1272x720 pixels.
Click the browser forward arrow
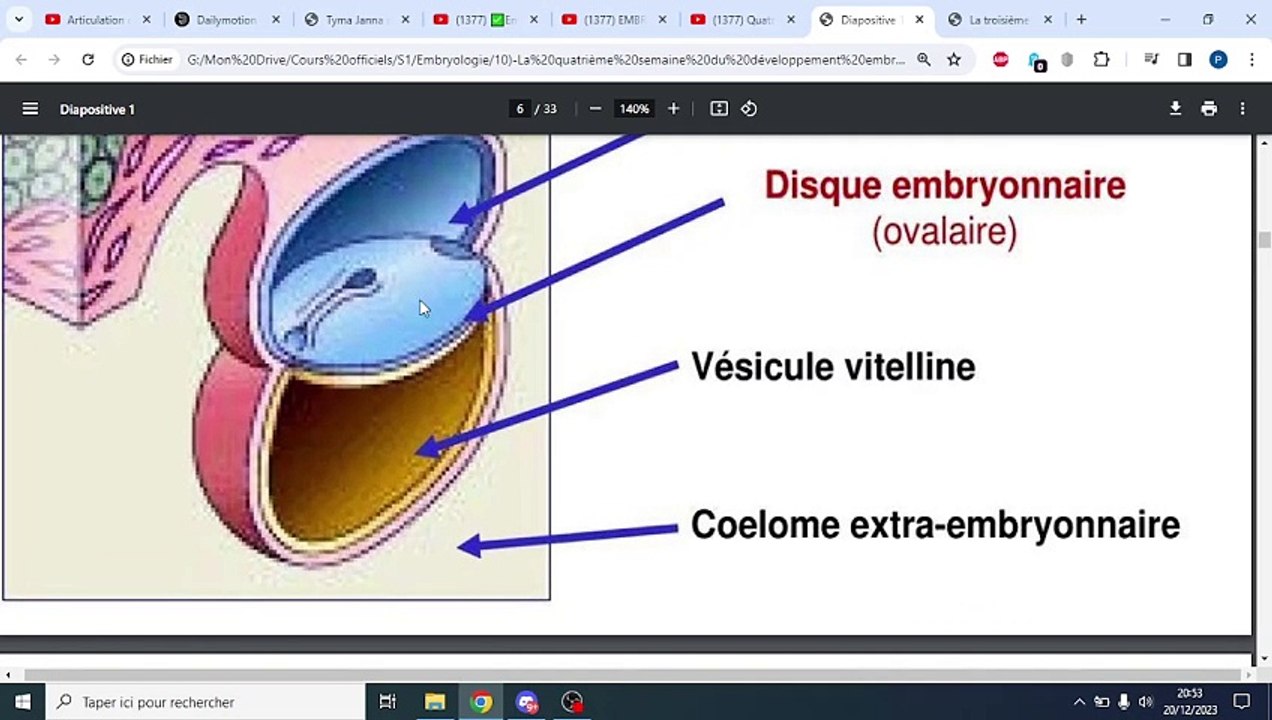54,60
